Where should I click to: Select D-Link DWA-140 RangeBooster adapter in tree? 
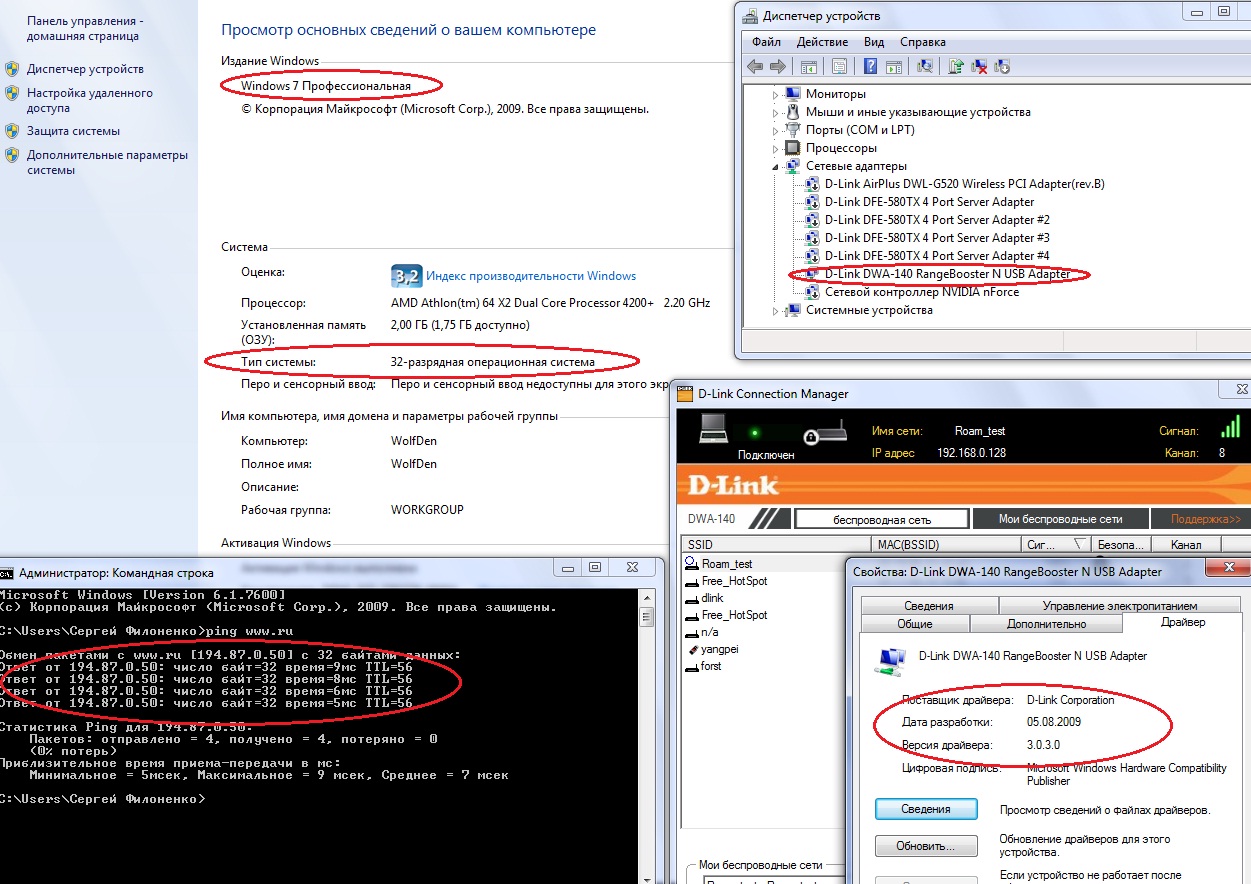(x=947, y=274)
